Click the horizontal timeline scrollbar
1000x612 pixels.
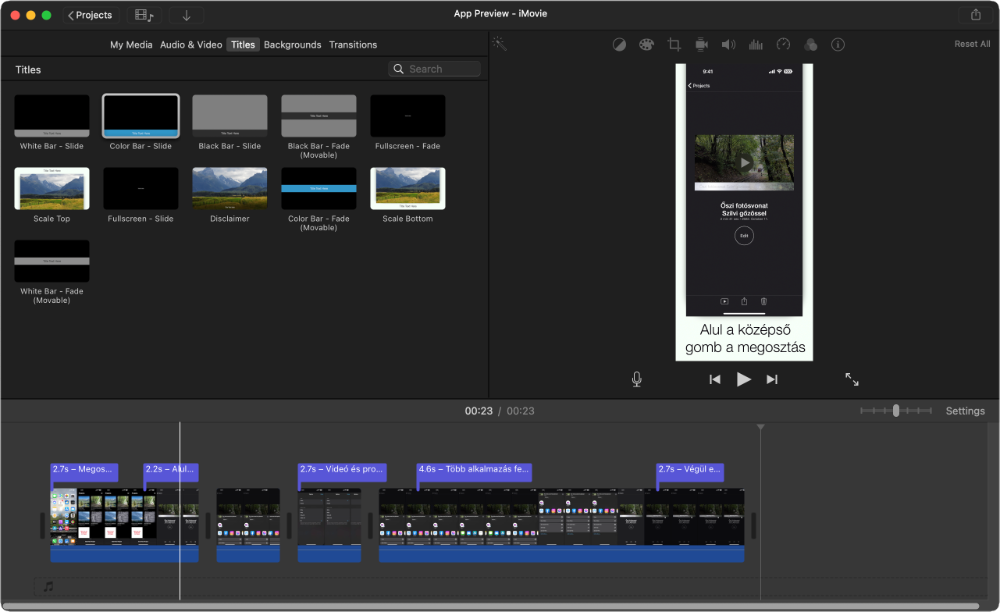coord(490,606)
